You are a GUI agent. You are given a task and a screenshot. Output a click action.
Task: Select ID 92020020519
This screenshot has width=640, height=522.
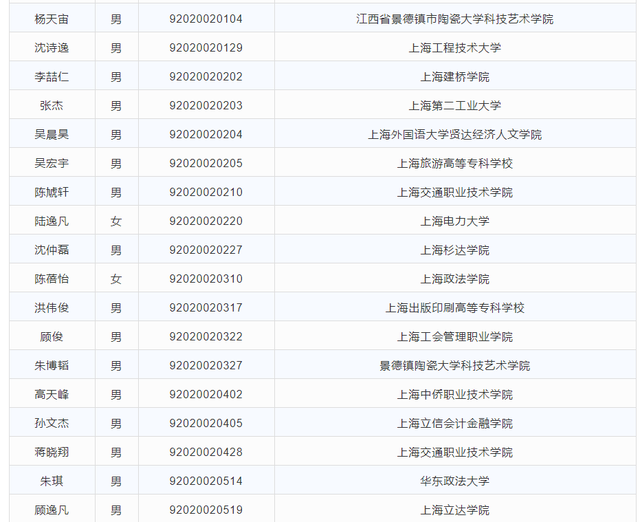point(206,510)
